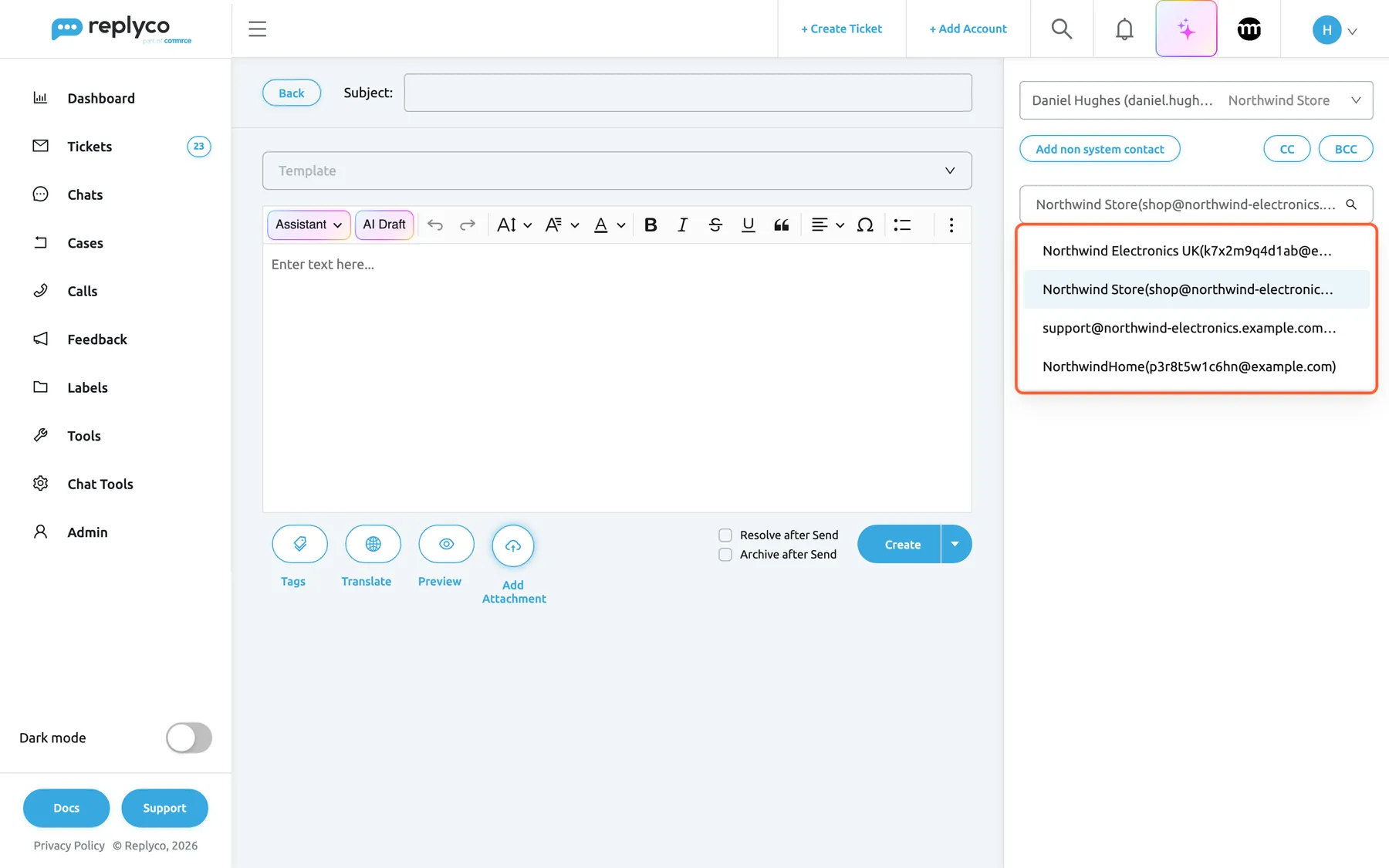
Task: Click Add non system contact
Action: [x=1100, y=149]
